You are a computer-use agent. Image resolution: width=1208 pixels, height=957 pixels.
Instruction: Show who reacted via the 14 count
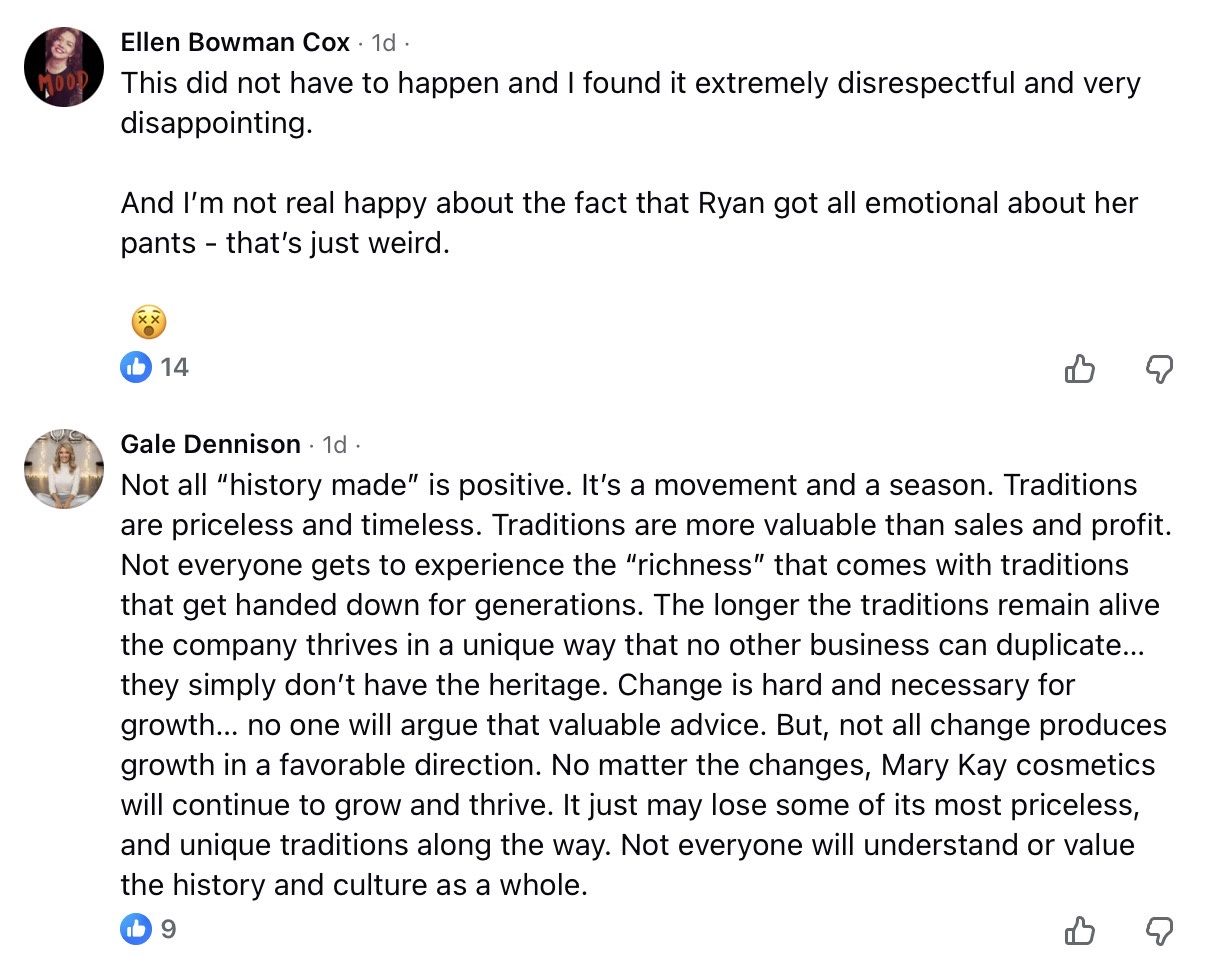174,367
